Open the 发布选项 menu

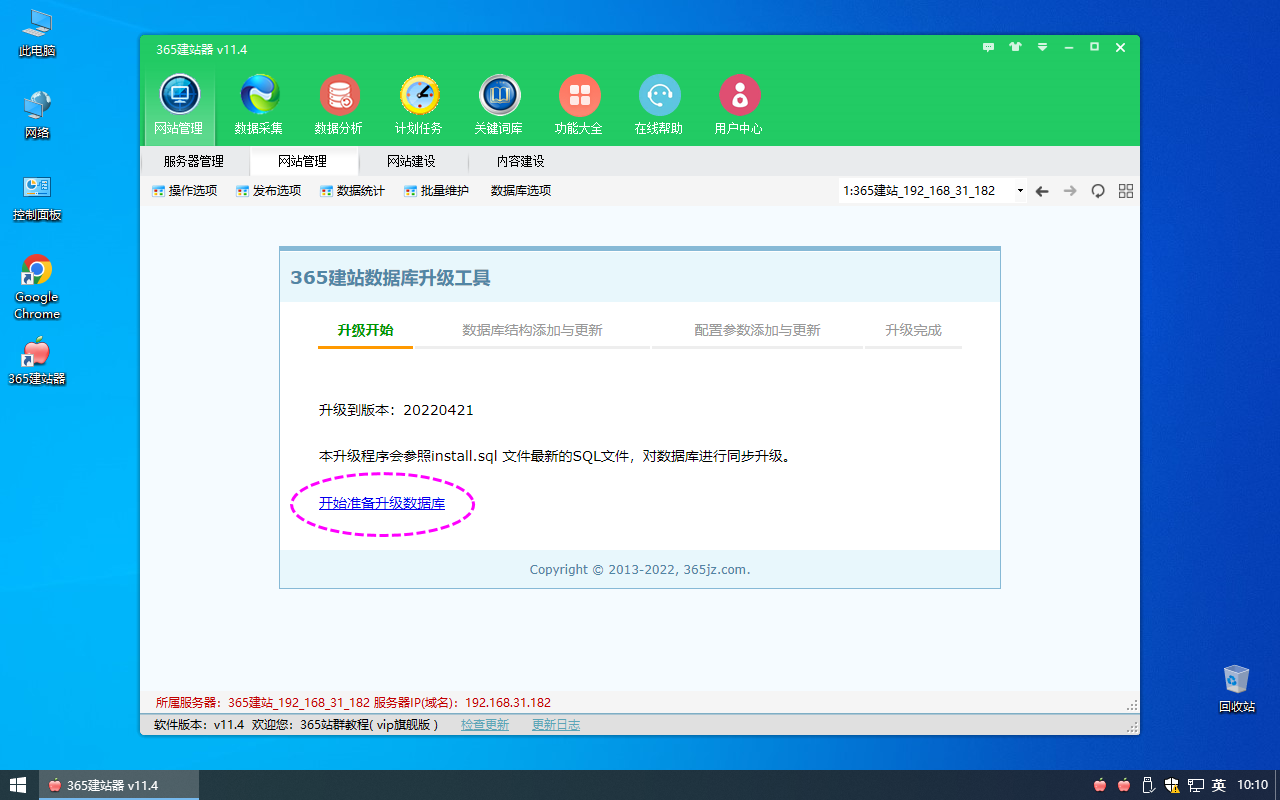click(x=269, y=191)
